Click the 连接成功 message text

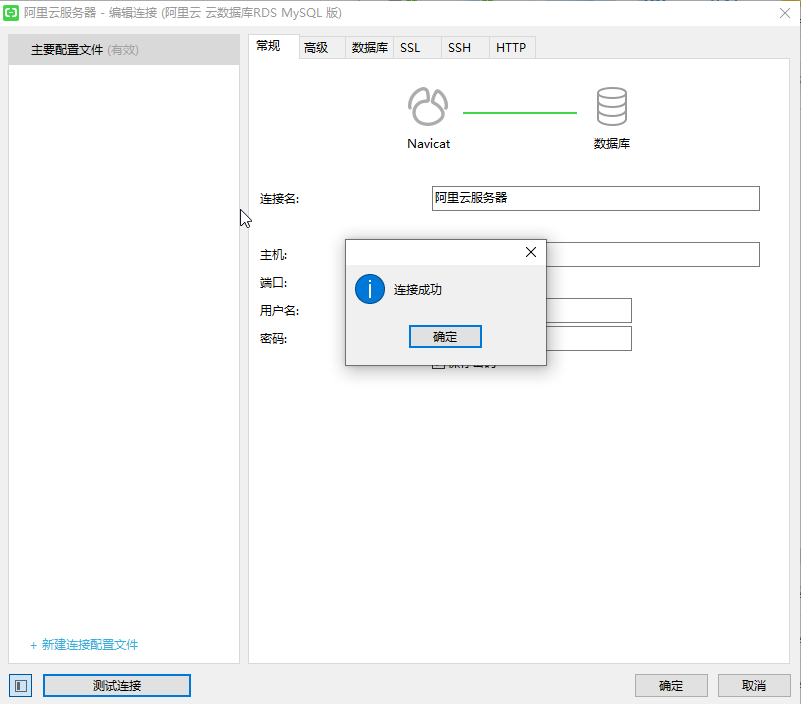(x=418, y=290)
